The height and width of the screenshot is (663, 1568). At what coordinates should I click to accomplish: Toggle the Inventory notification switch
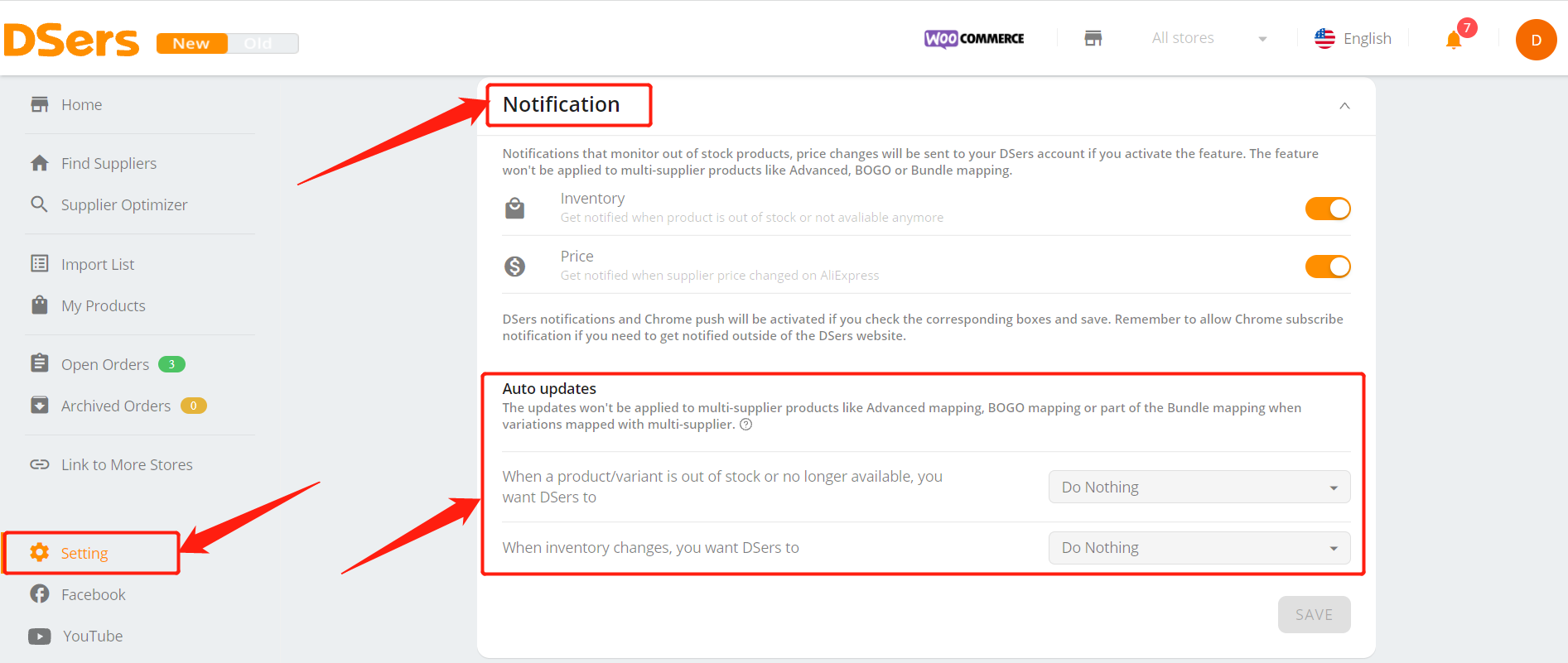point(1328,209)
